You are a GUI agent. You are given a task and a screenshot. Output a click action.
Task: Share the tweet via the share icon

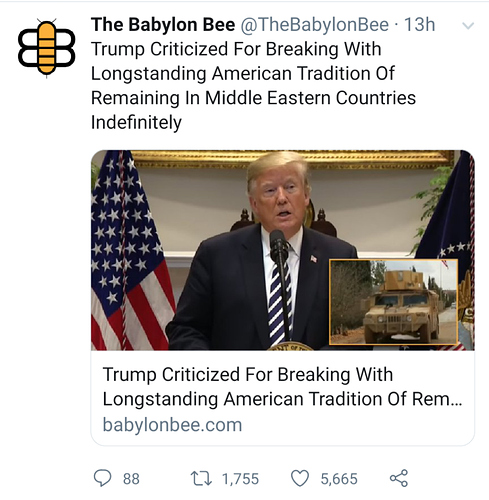(399, 478)
